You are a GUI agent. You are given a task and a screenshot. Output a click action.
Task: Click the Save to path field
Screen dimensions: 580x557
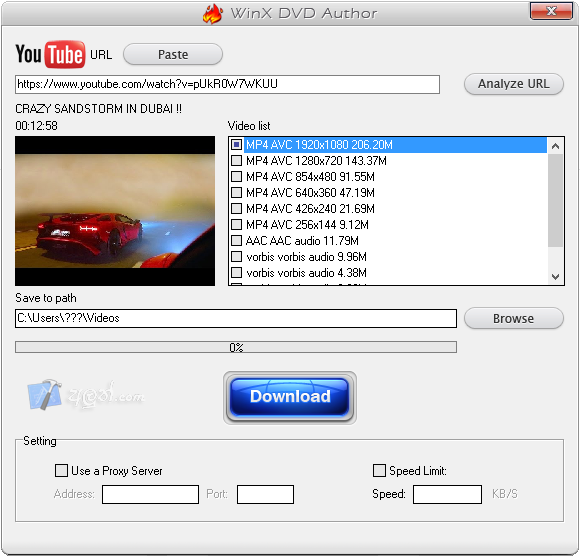tap(236, 318)
